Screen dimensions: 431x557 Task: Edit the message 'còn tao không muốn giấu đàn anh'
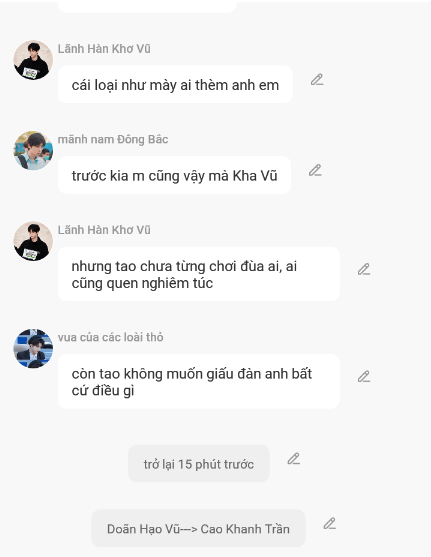364,377
